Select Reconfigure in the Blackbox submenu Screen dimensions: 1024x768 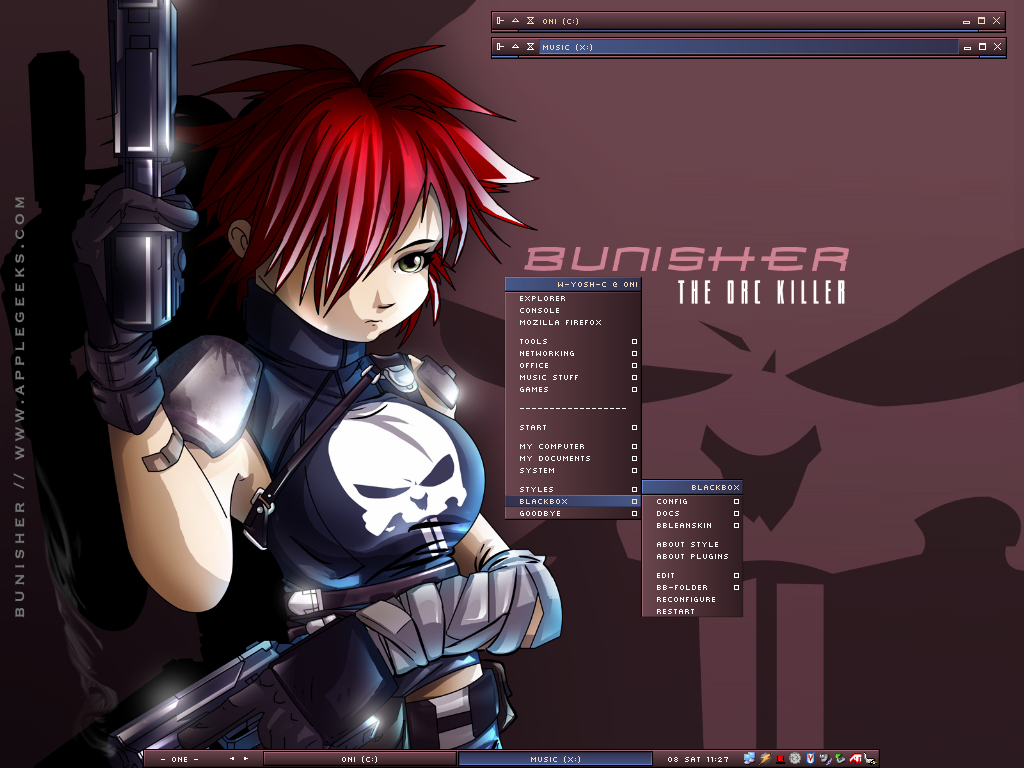pyautogui.click(x=692, y=600)
